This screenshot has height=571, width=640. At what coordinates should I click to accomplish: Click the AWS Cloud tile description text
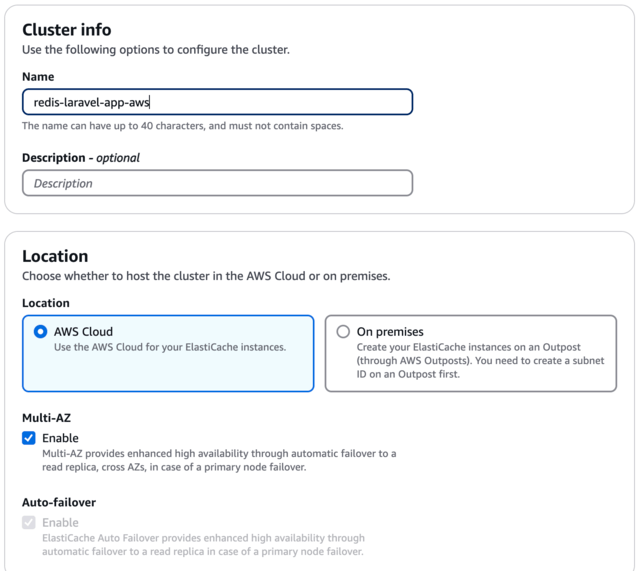[170, 347]
